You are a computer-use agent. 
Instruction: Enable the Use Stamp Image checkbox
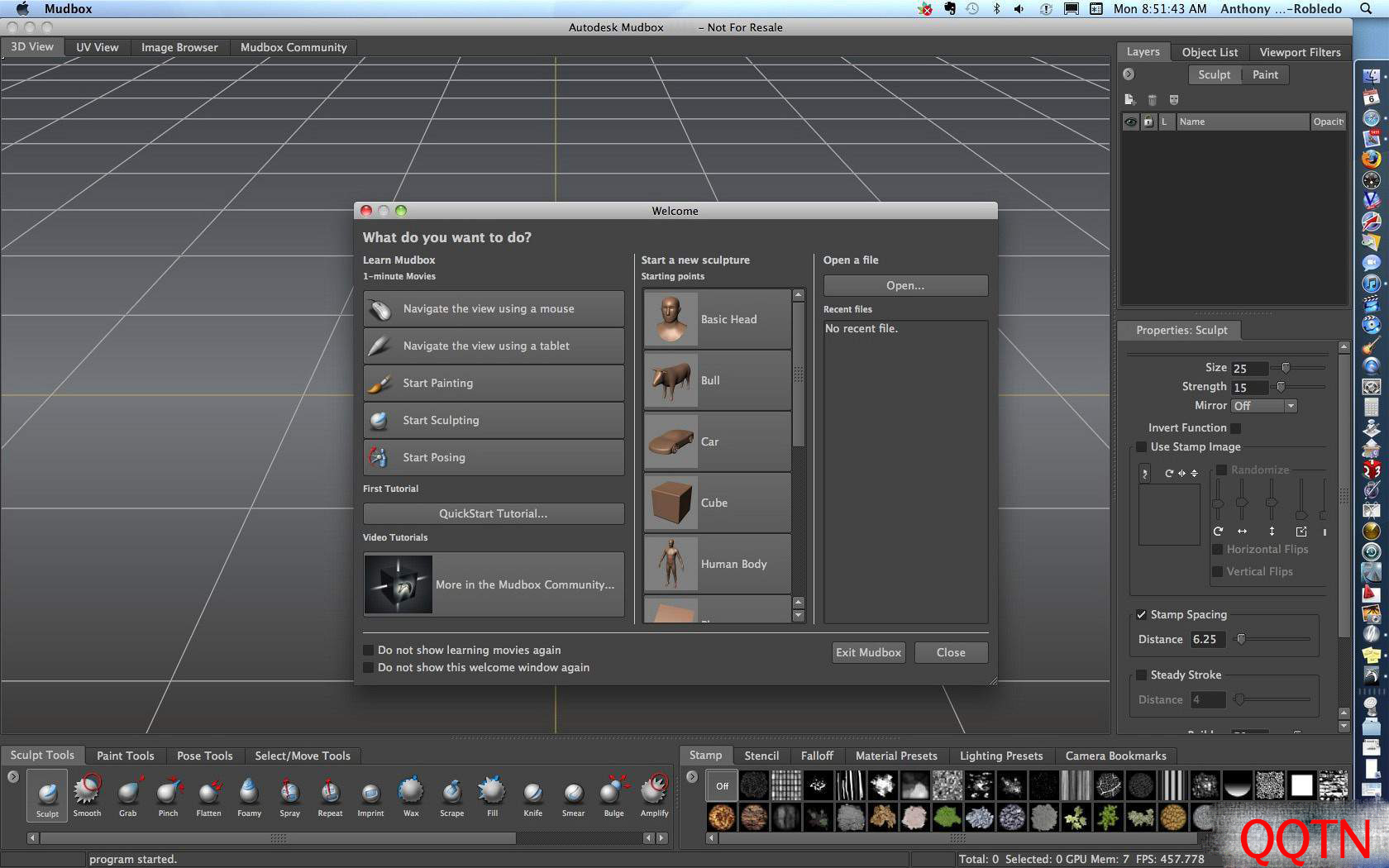[x=1142, y=447]
